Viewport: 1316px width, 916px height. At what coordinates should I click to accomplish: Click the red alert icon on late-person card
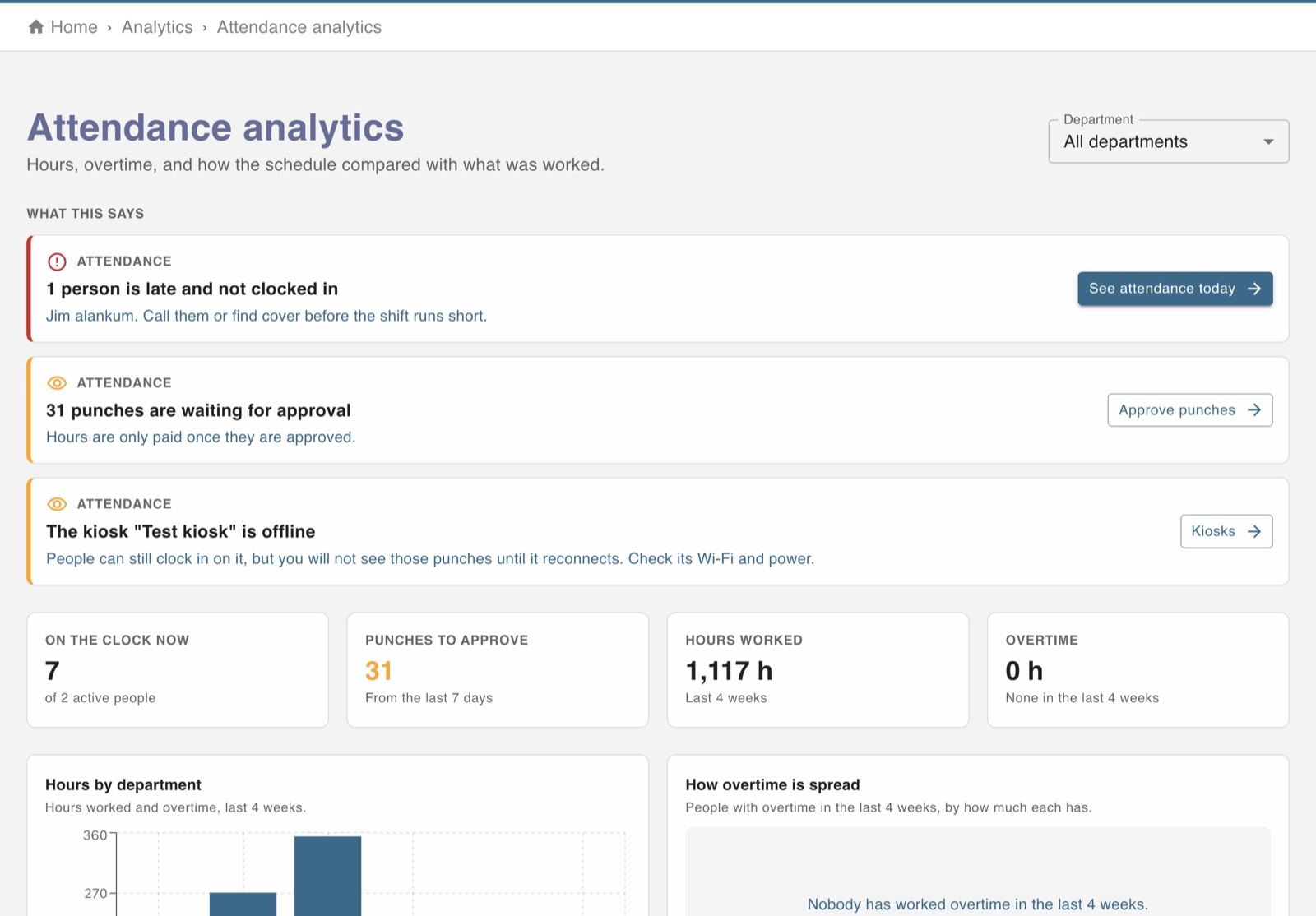point(57,261)
